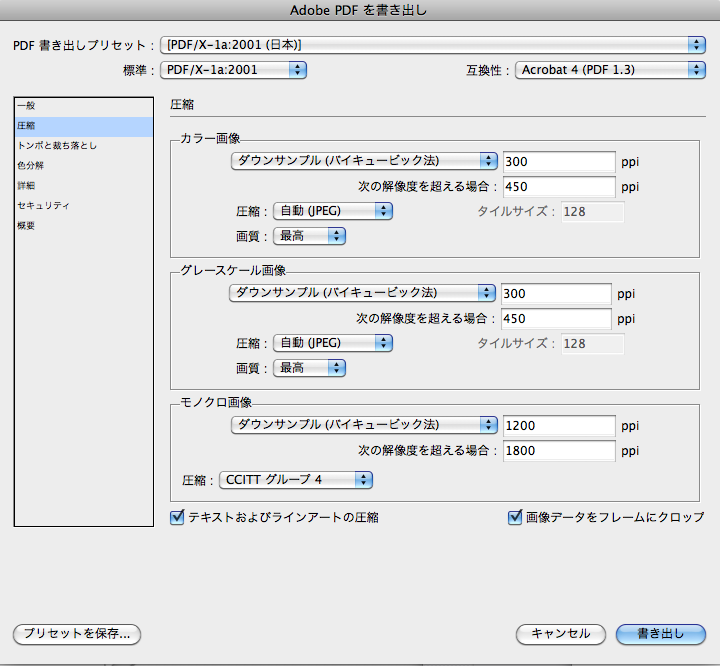Click 書き出し export button
This screenshot has height=666, width=720.
pos(660,634)
